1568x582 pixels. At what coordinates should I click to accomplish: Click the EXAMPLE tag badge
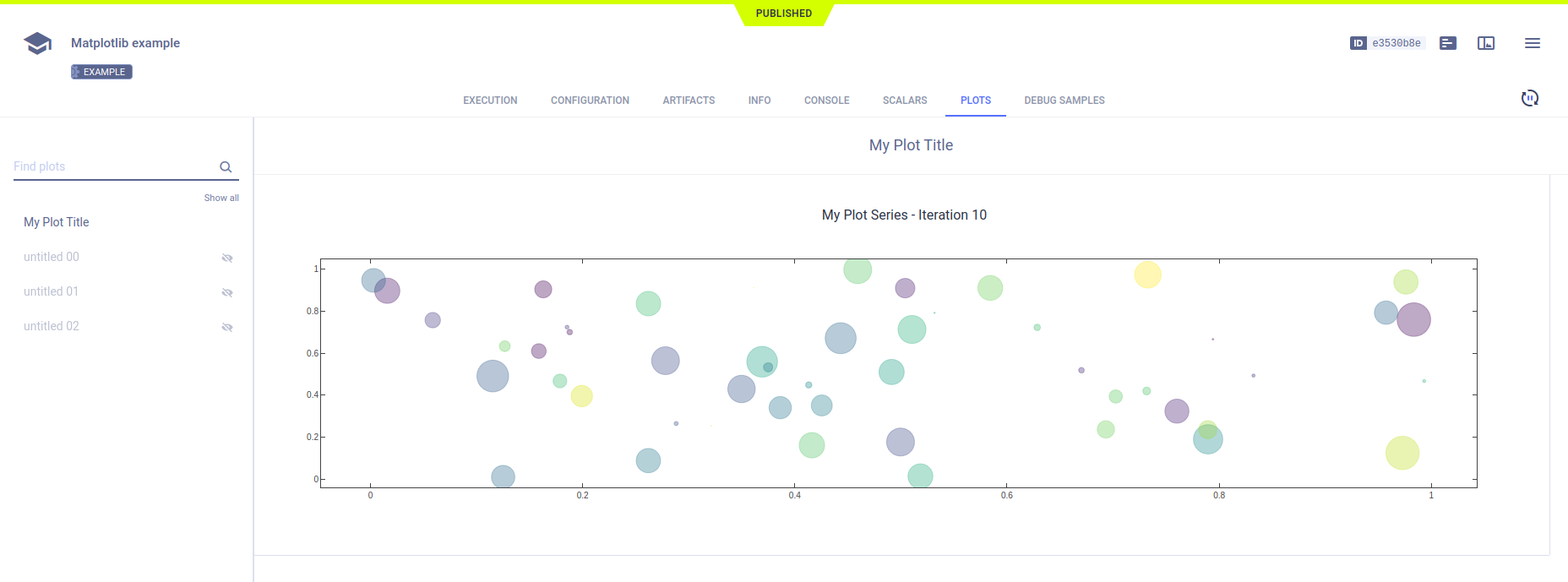(101, 72)
